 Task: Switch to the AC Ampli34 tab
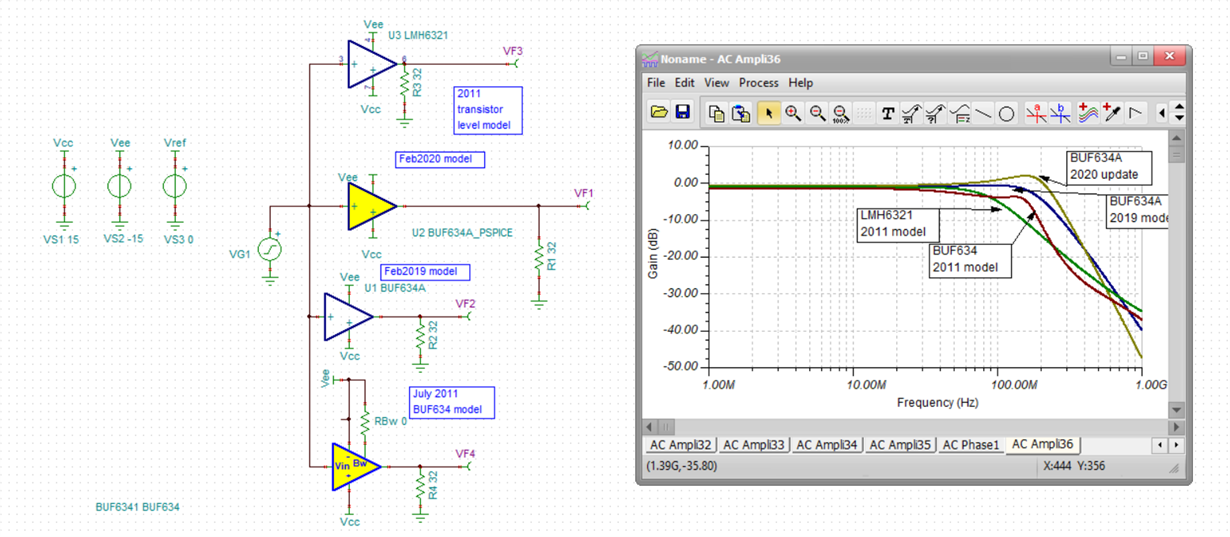tap(827, 444)
